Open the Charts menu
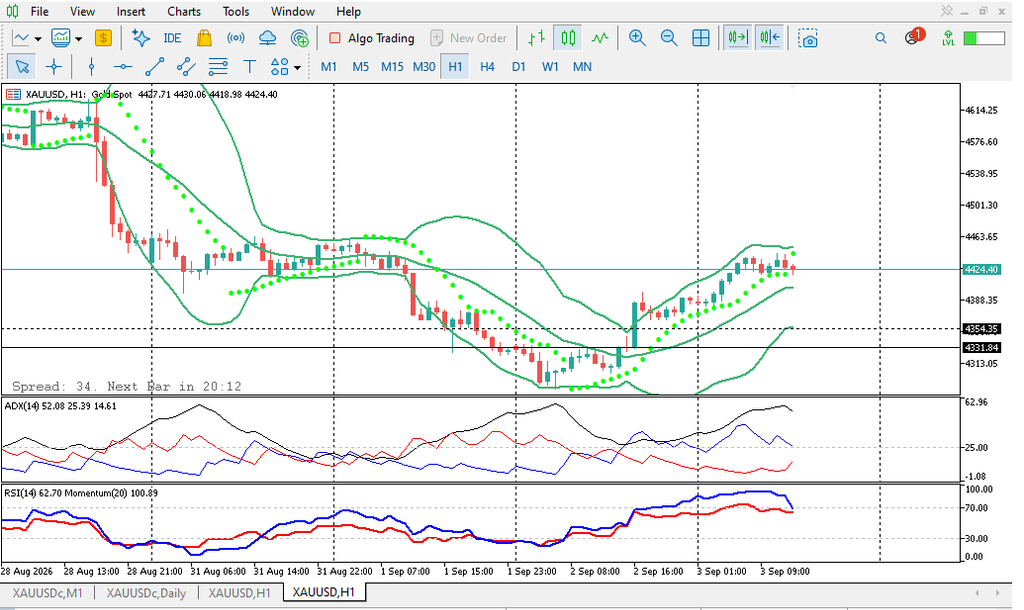 [x=184, y=11]
